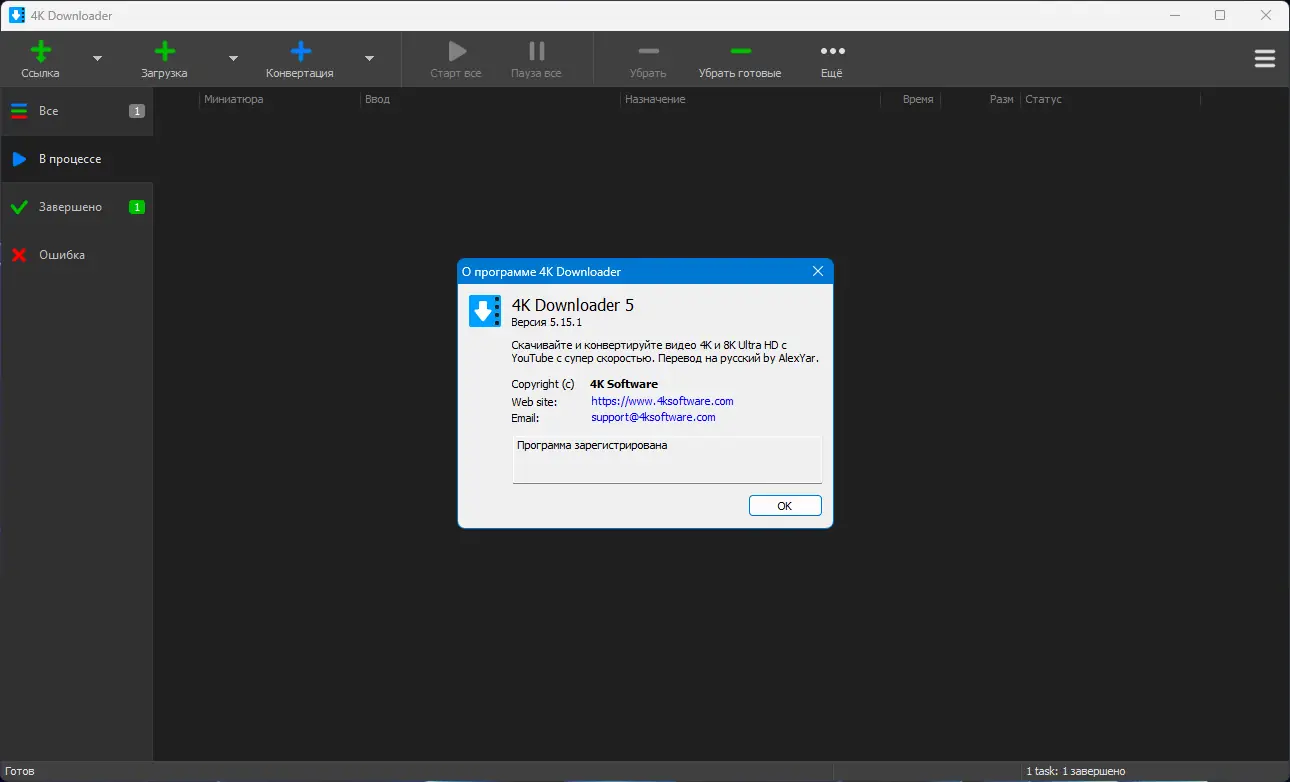Expand the Конвертация dropdown arrow
Screen dimensions: 1290x782
[x=369, y=59]
